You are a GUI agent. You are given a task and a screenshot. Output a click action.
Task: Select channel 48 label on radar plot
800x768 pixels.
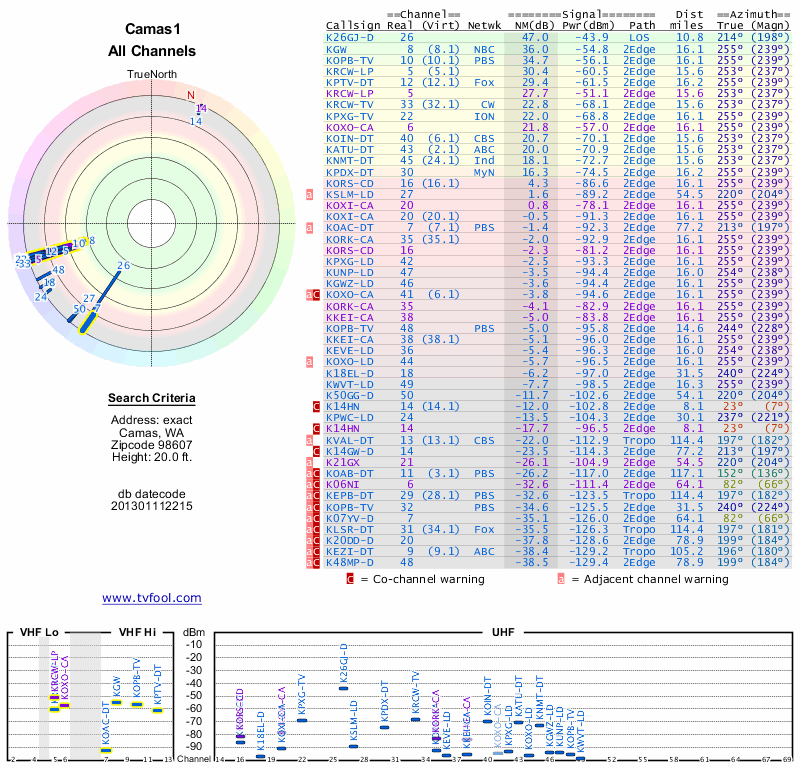point(58,270)
